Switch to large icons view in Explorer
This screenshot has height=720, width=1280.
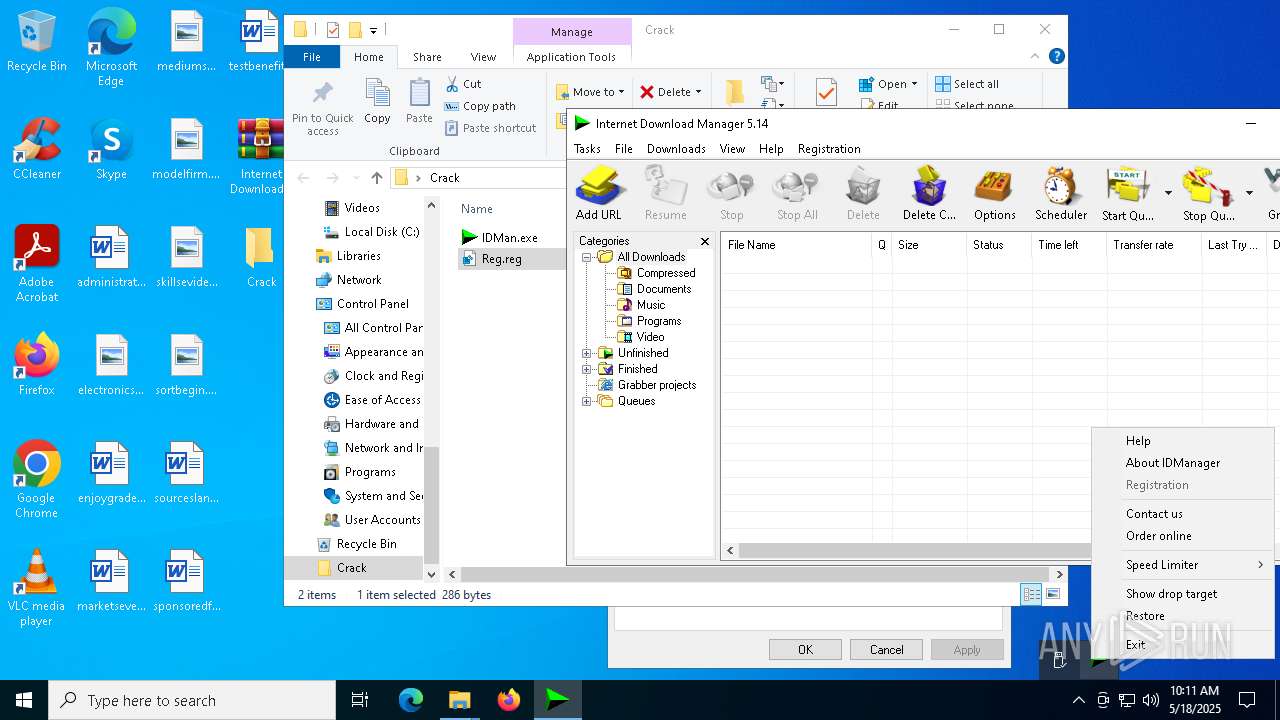point(1052,594)
